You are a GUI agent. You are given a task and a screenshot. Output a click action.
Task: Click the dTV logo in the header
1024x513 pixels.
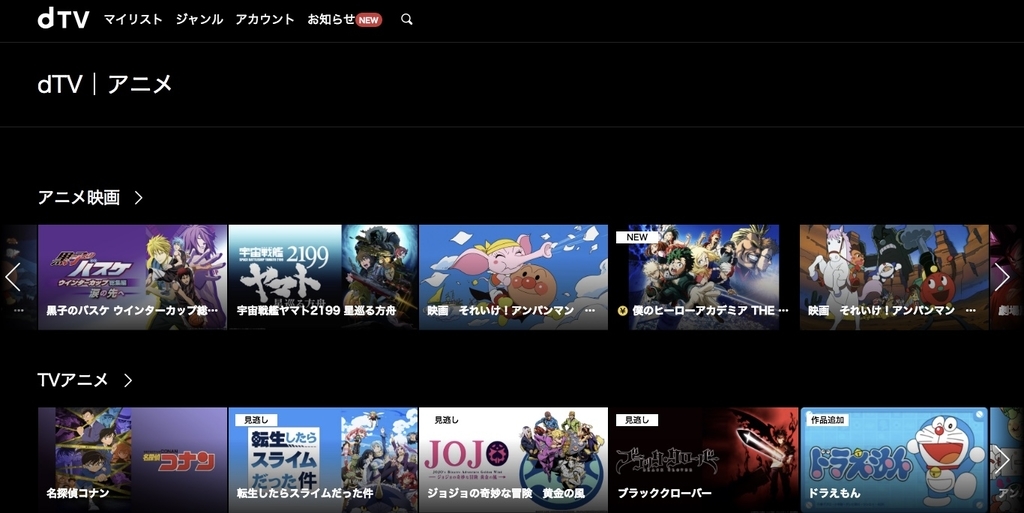click(x=63, y=18)
